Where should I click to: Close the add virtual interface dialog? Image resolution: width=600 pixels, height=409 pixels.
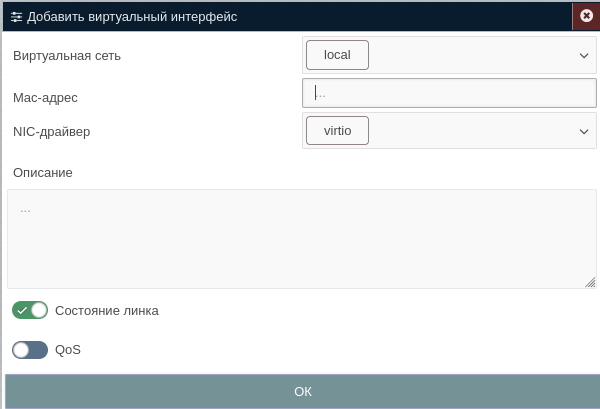[x=586, y=16]
